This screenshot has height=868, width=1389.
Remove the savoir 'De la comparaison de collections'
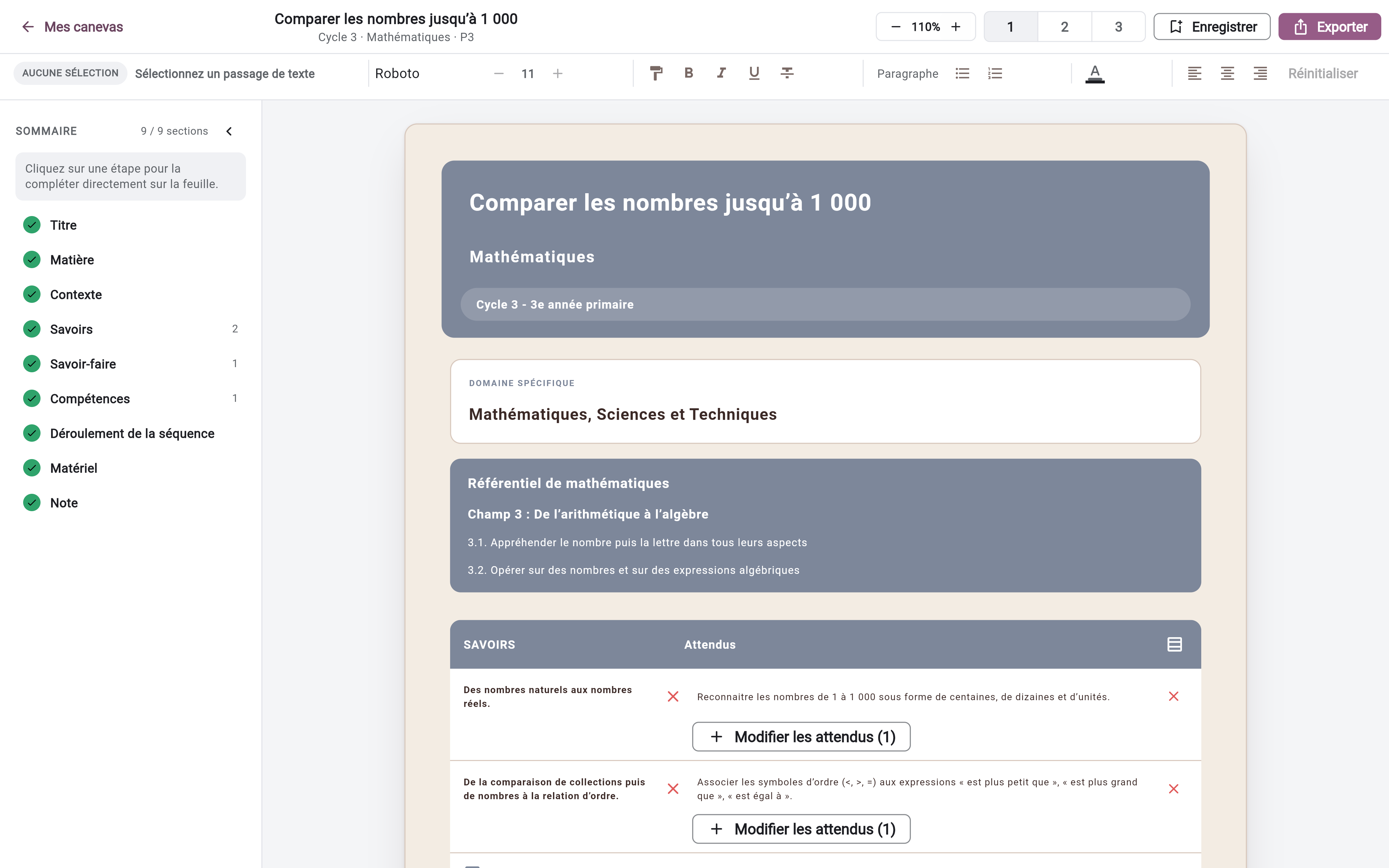[673, 789]
